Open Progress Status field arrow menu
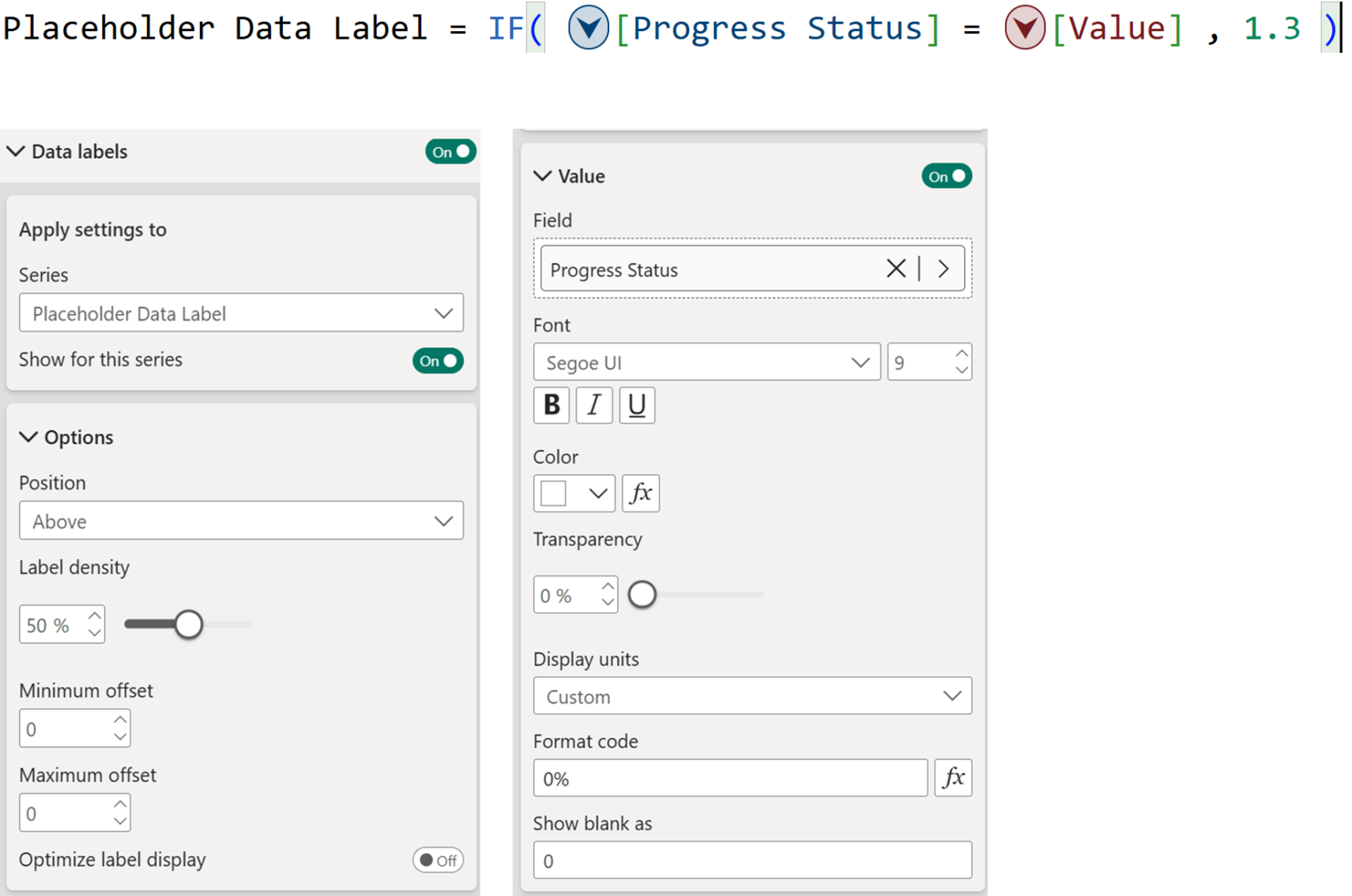 coord(944,268)
